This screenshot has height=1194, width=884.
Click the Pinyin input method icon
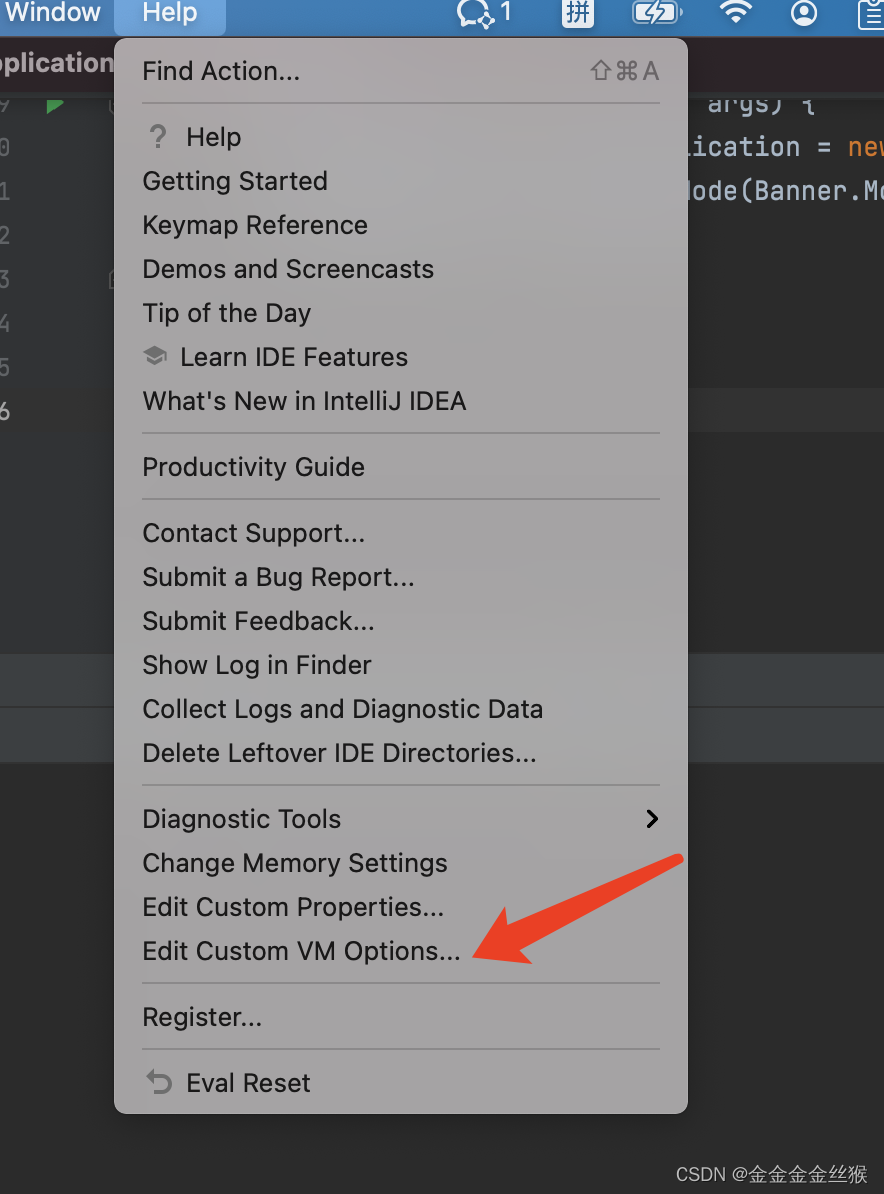pyautogui.click(x=577, y=13)
